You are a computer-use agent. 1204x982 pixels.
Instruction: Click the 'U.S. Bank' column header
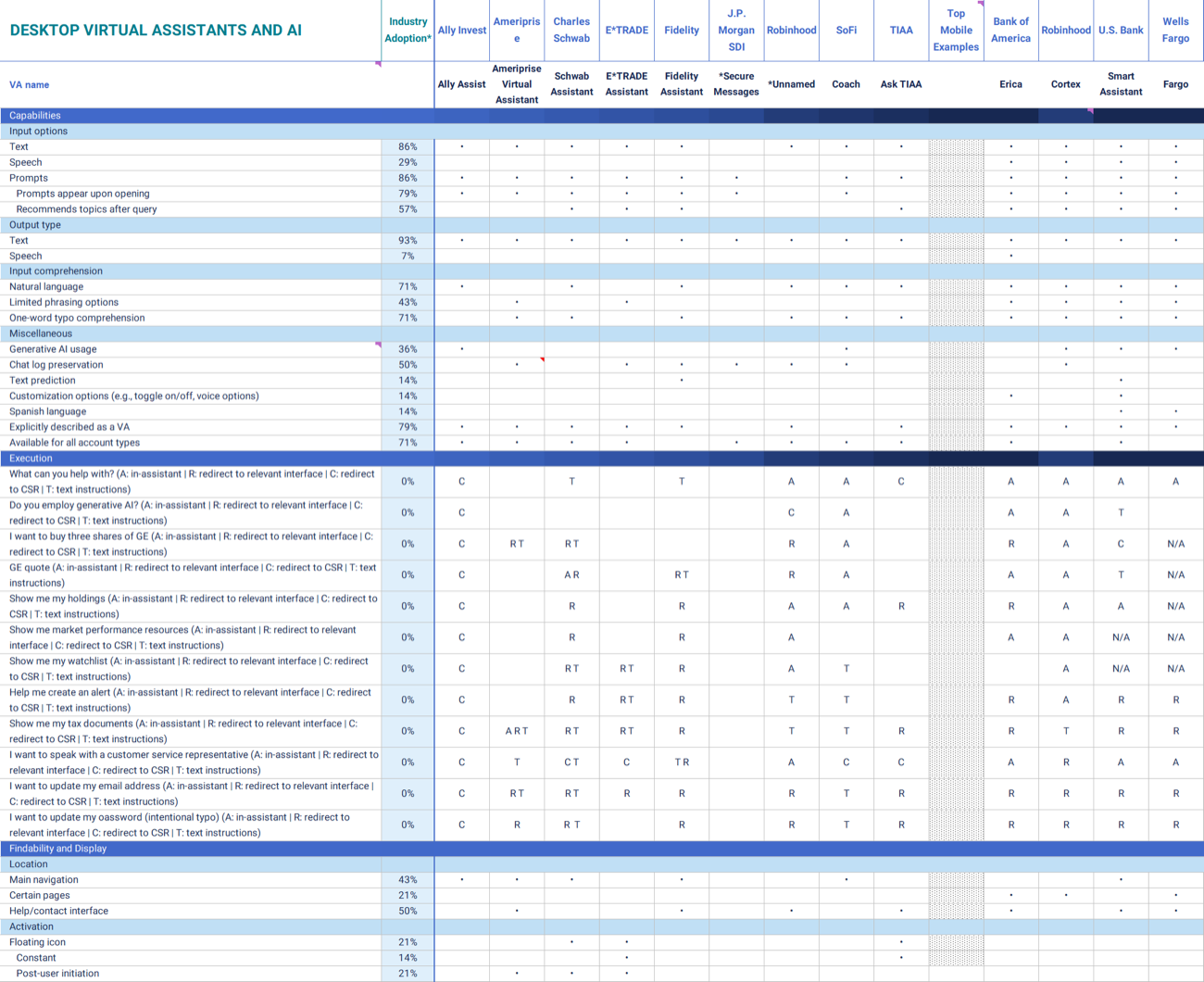point(1121,31)
